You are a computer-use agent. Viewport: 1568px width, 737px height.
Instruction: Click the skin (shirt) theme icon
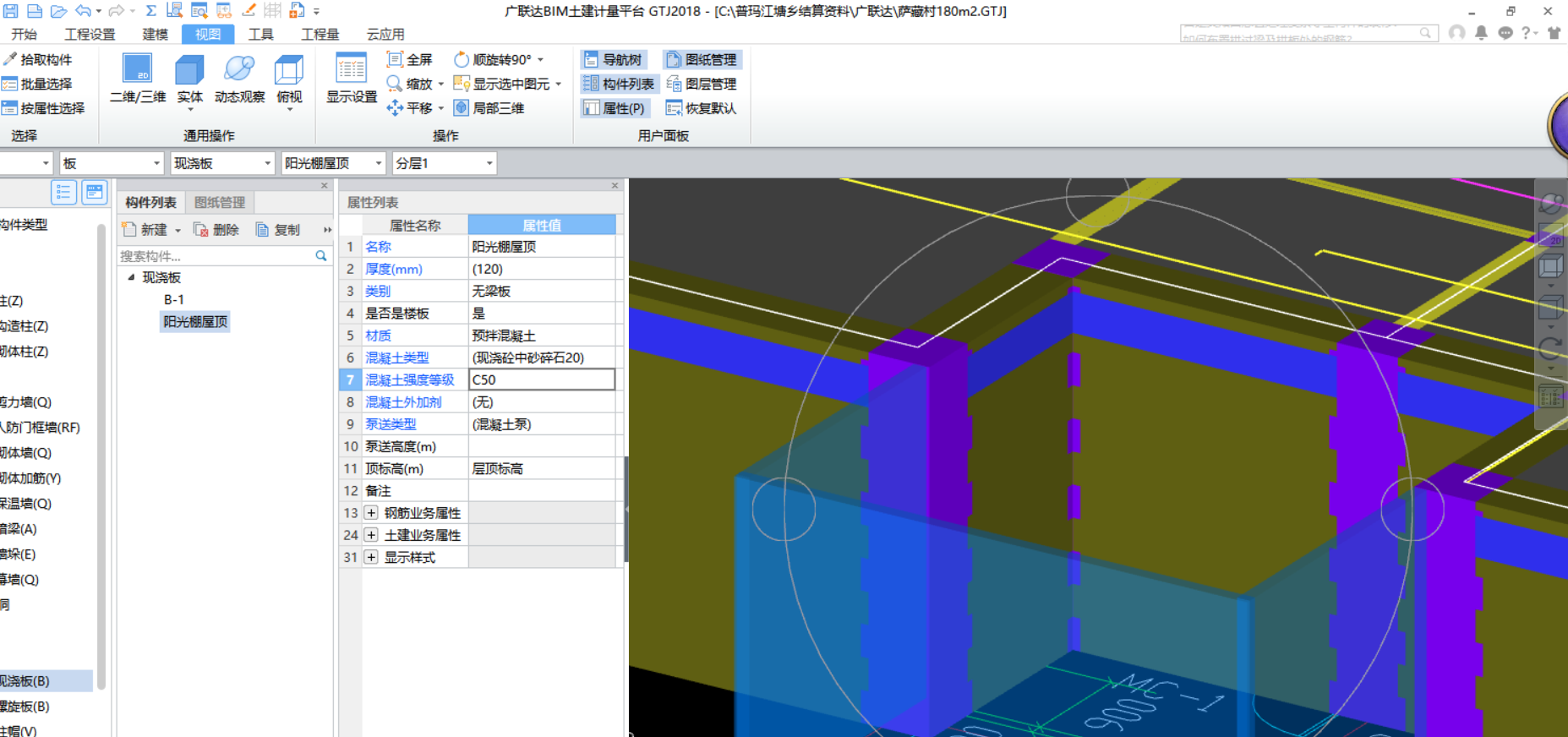pyautogui.click(x=1554, y=32)
